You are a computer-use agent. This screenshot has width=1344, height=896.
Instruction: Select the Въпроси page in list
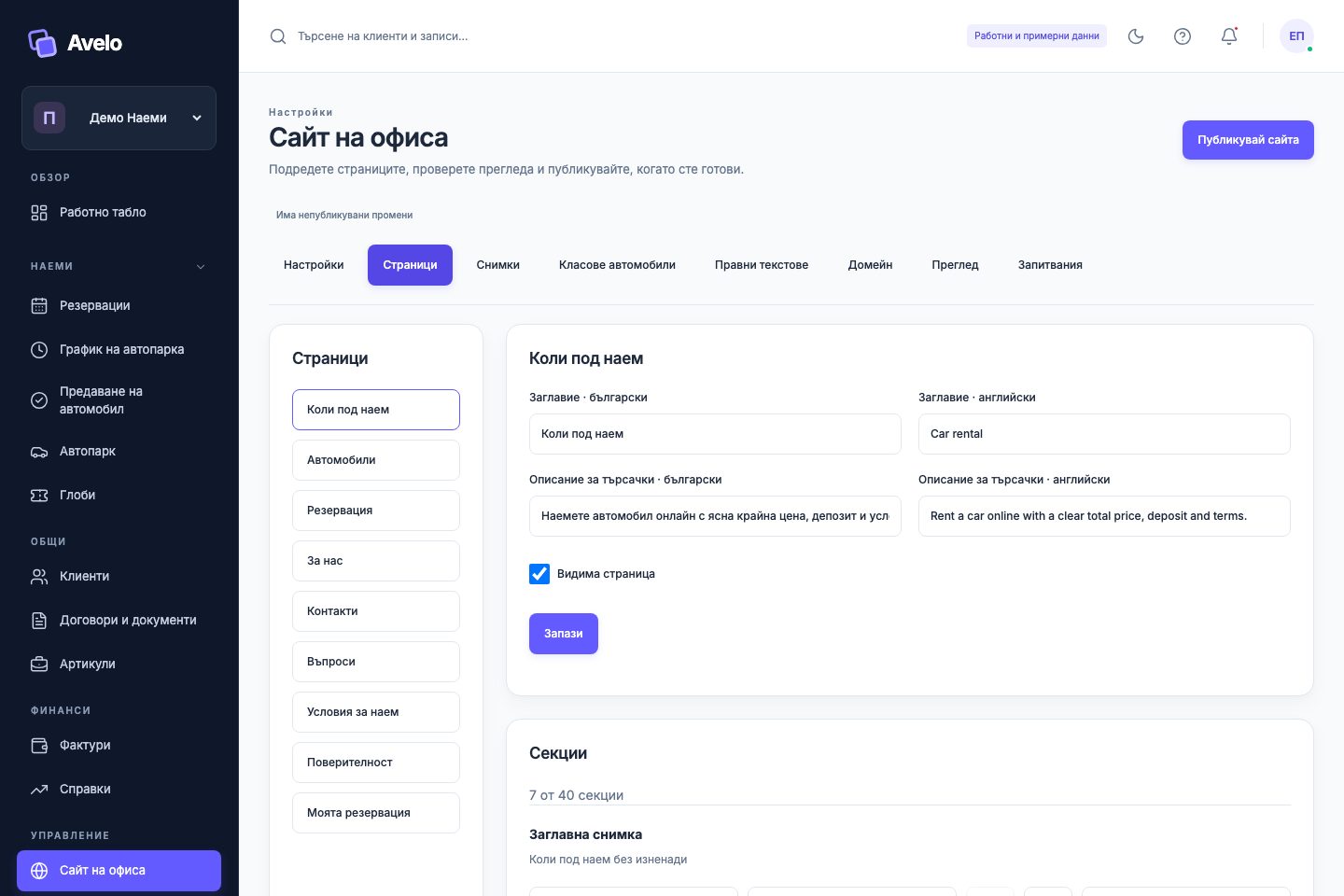[x=376, y=662]
